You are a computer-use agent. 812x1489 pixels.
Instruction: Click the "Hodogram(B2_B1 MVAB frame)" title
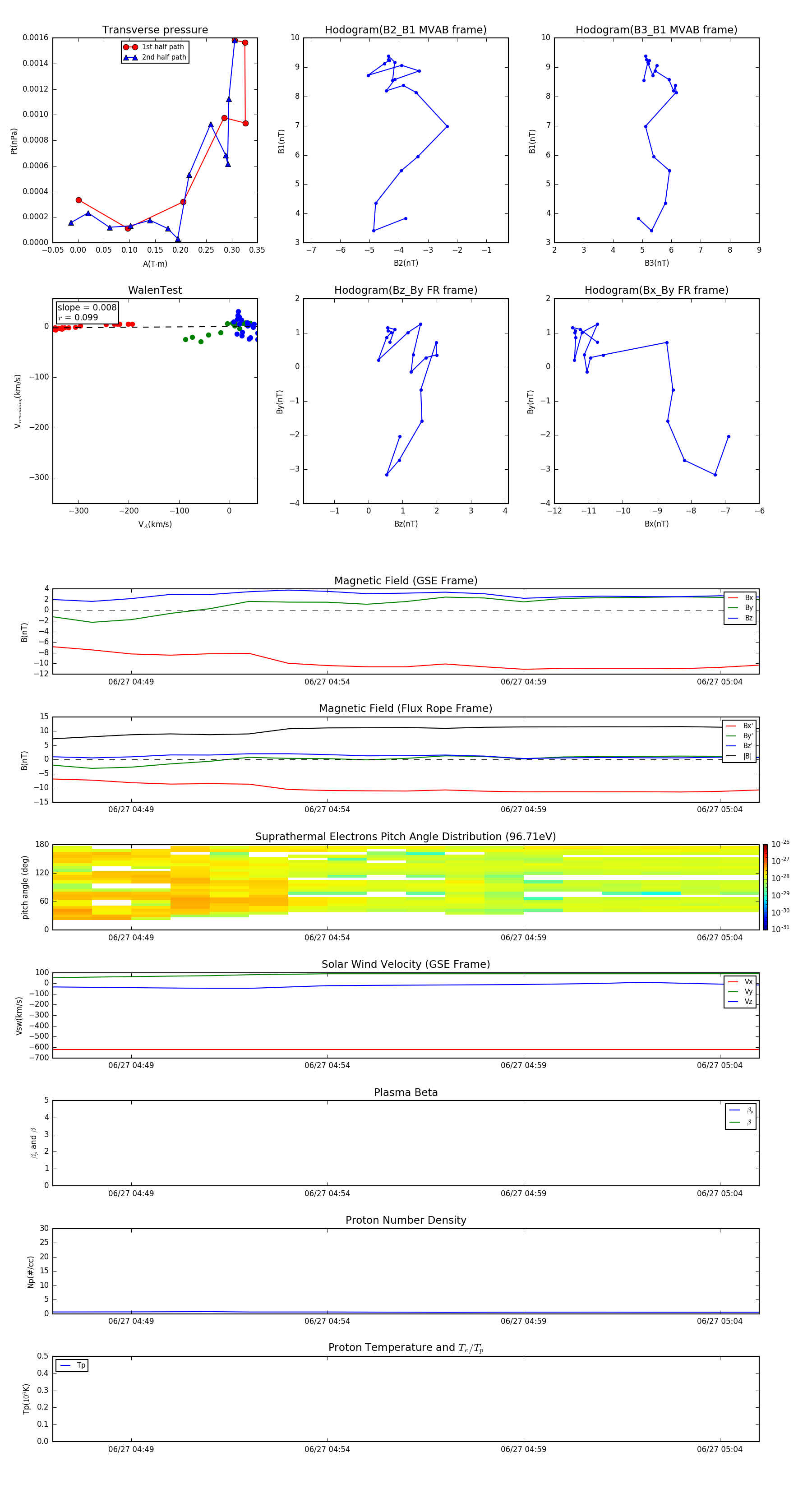click(x=406, y=30)
